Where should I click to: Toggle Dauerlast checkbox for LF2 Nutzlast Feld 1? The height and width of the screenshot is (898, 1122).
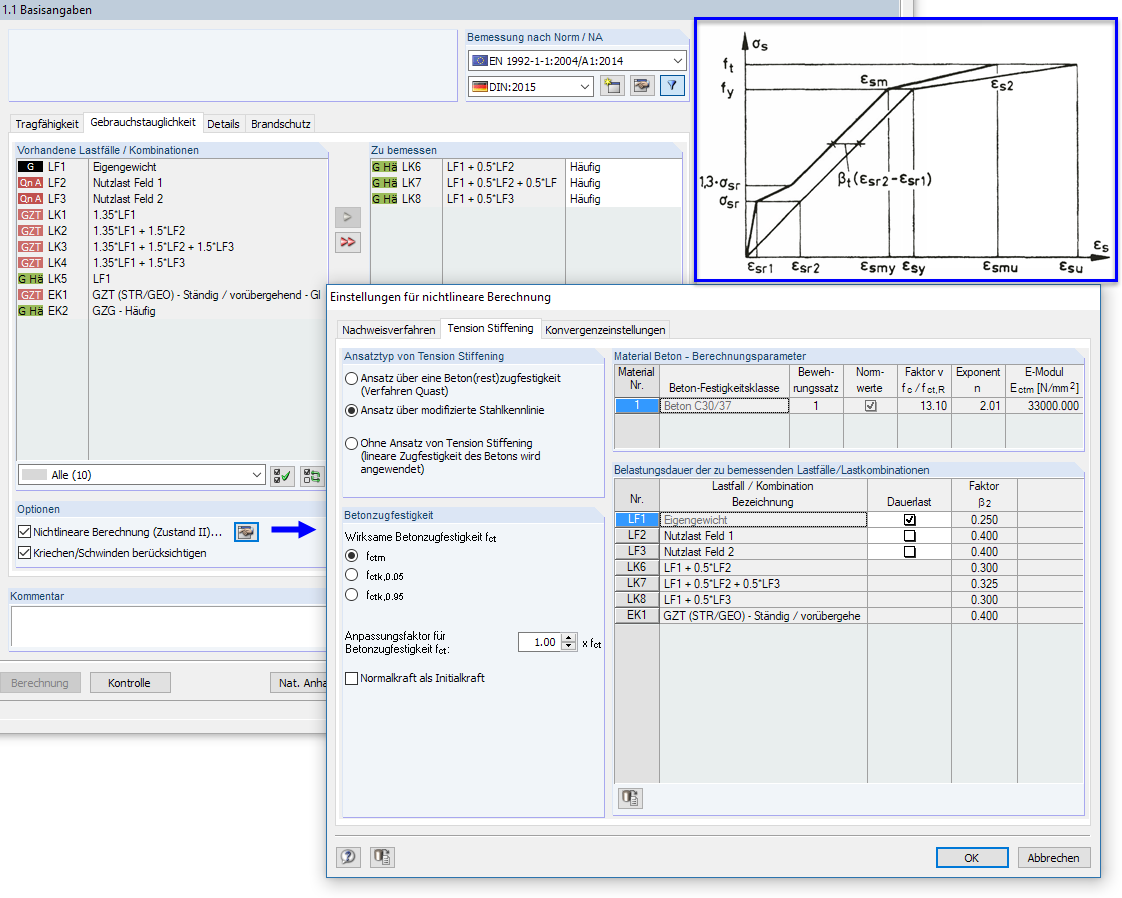(909, 535)
